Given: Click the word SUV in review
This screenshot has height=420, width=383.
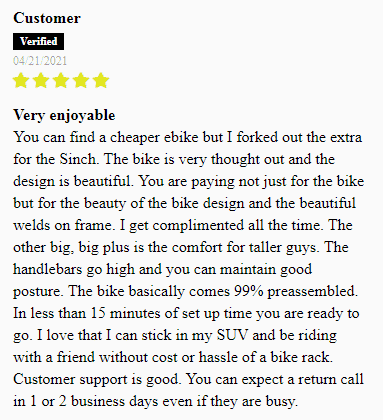Looking at the screenshot, I should tap(233, 335).
